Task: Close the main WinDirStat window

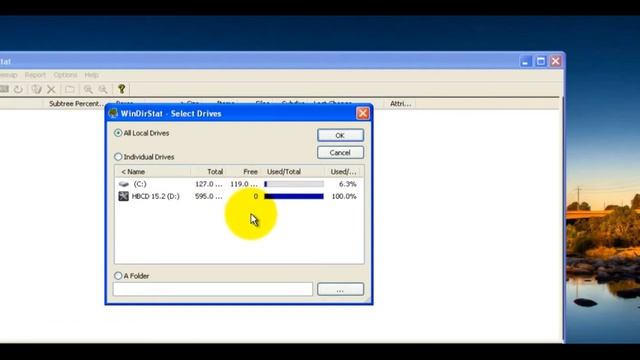Action: point(556,62)
